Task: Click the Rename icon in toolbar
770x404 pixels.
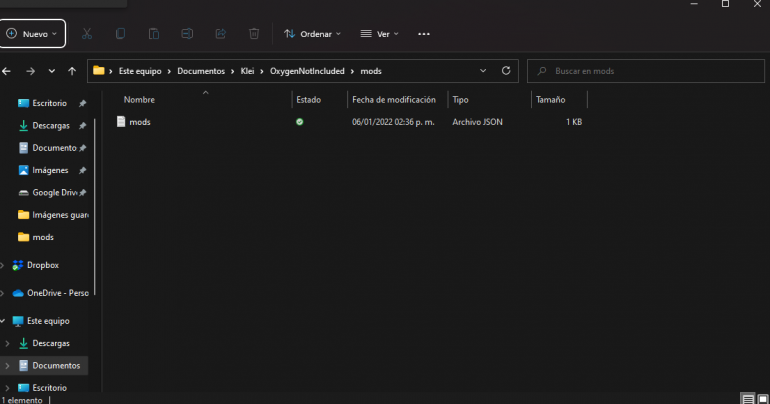Action: click(x=187, y=34)
